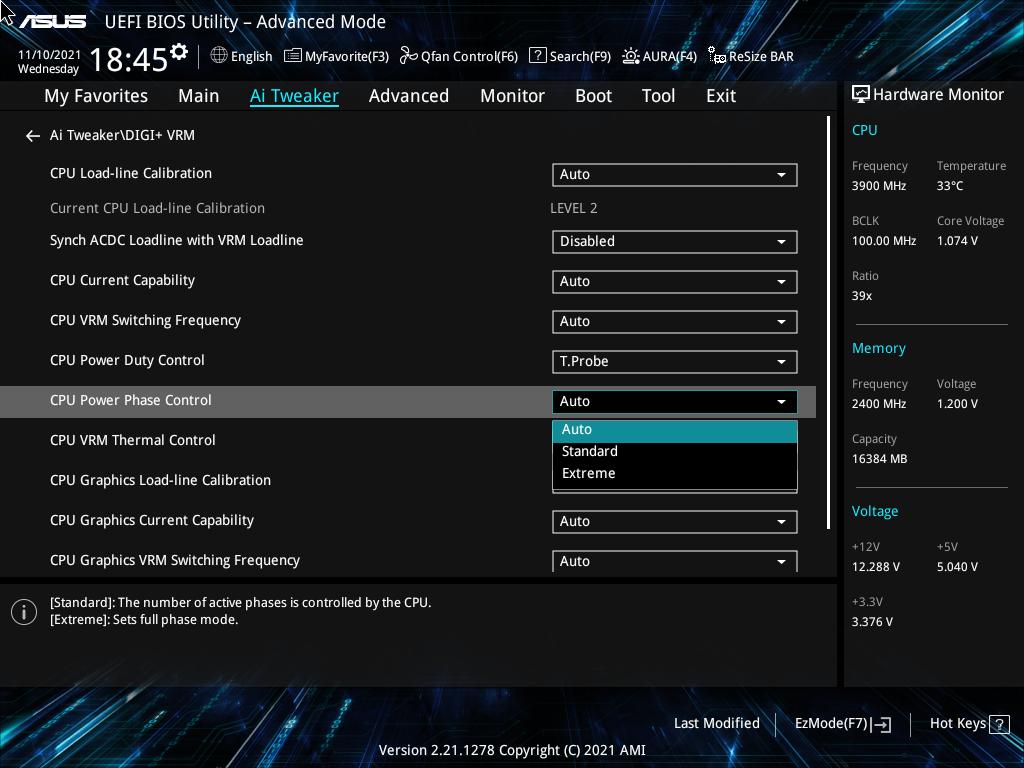Click Ai Tweaker\DIGI+ VRM breadcrumb

[122, 135]
